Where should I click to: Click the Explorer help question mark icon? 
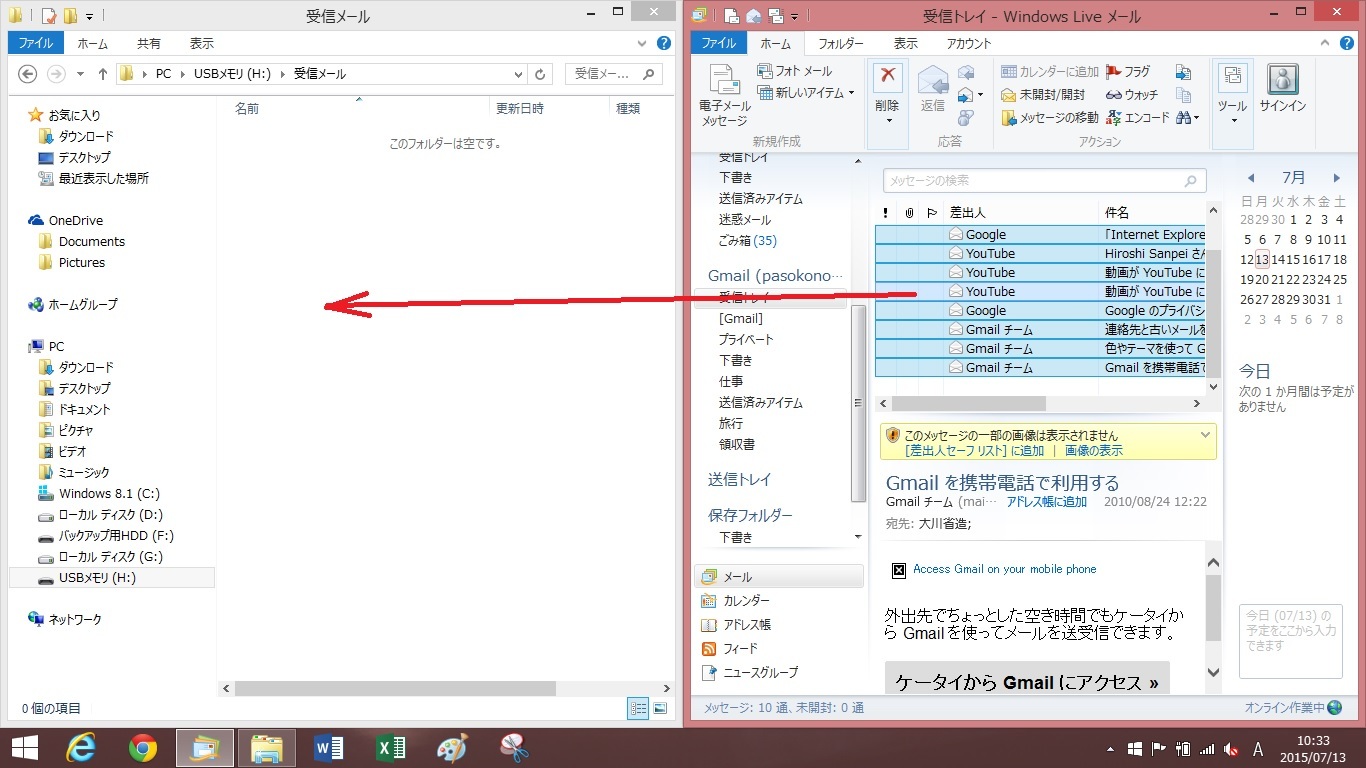click(x=663, y=44)
